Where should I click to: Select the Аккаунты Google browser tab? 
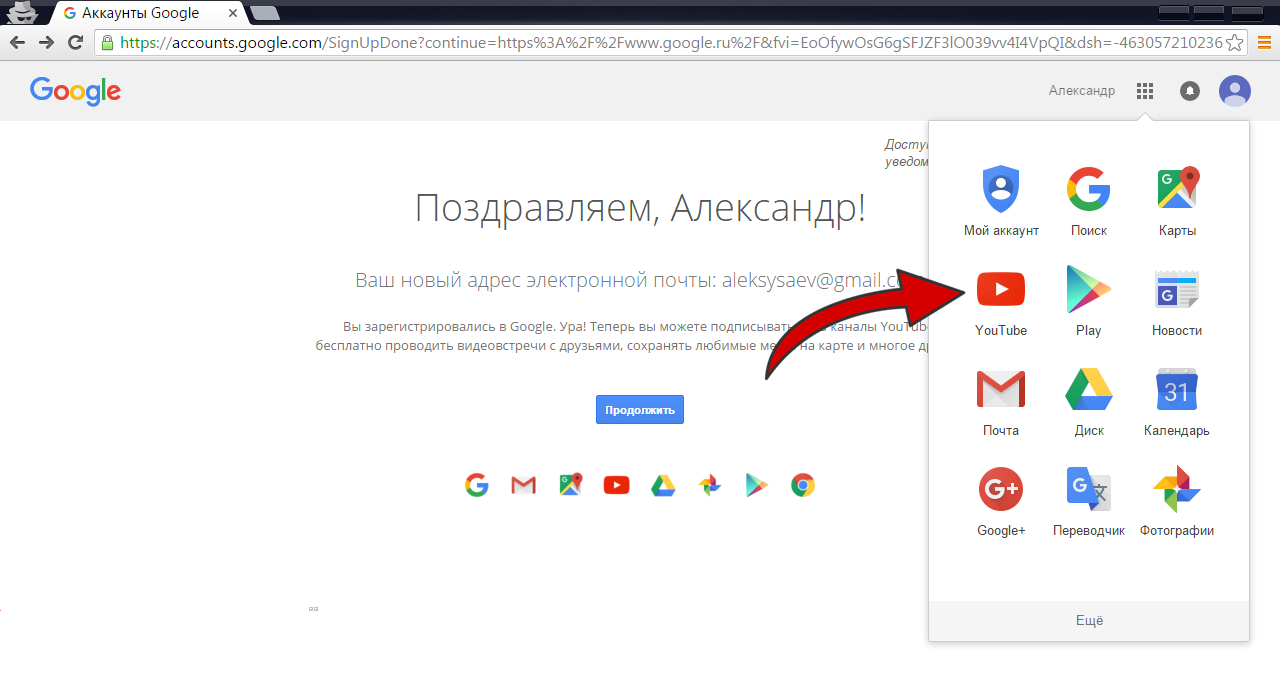(x=146, y=13)
